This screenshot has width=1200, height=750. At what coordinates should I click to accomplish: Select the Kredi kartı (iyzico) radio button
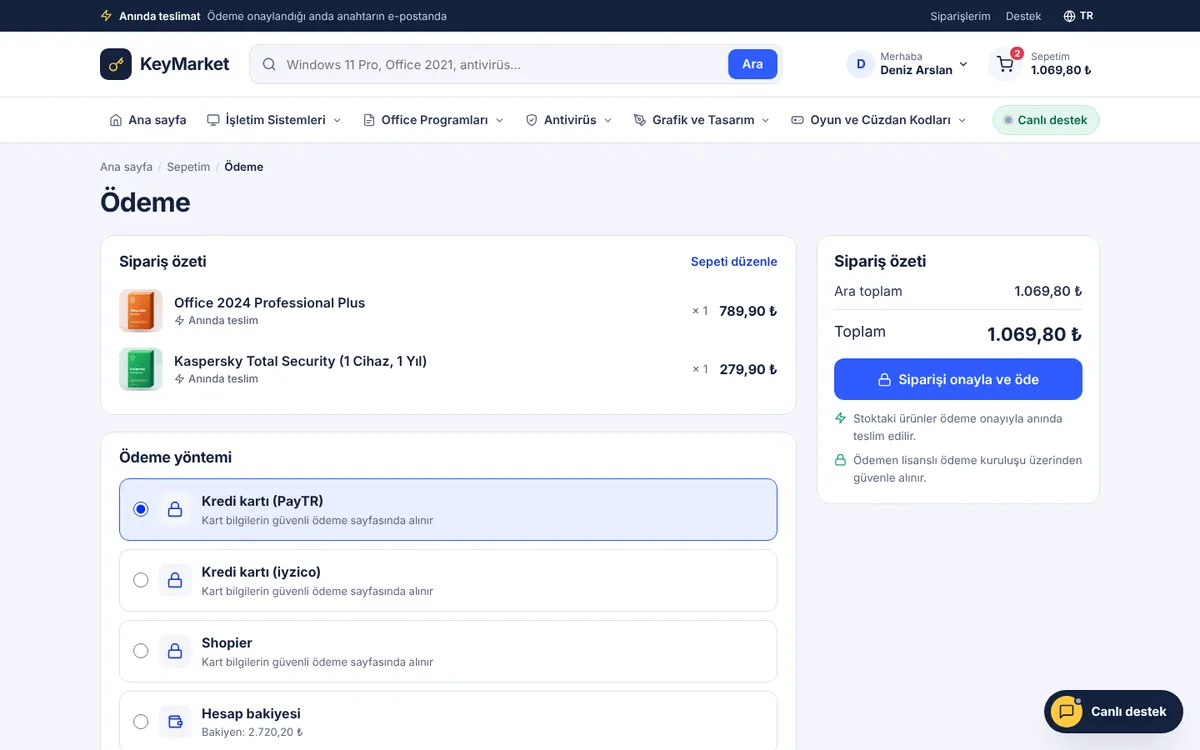(141, 580)
